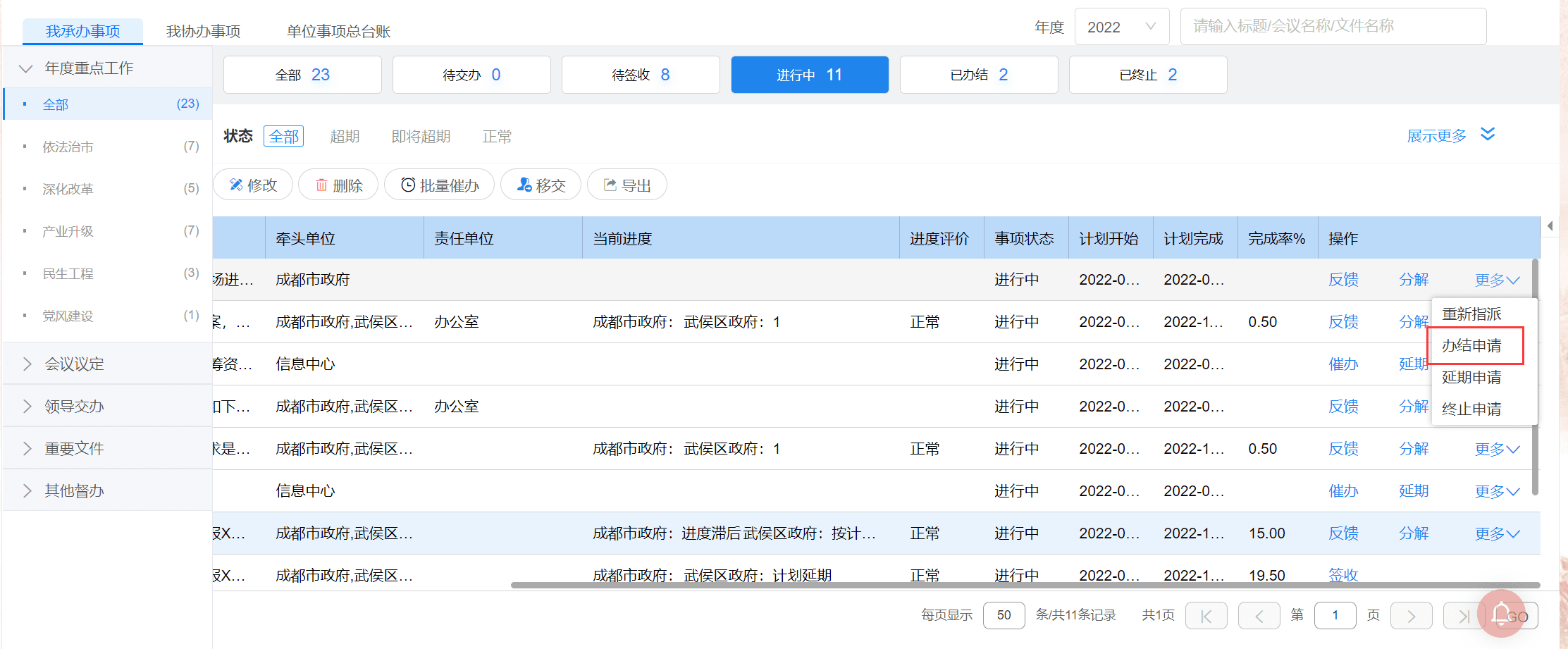Open the 单位事项总台账 tab

pyautogui.click(x=338, y=32)
